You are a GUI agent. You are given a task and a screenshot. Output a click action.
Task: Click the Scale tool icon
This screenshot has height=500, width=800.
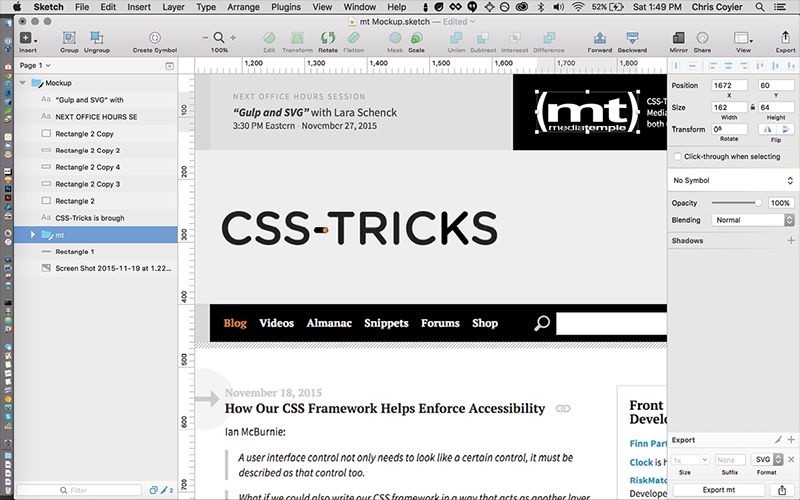pyautogui.click(x=416, y=38)
